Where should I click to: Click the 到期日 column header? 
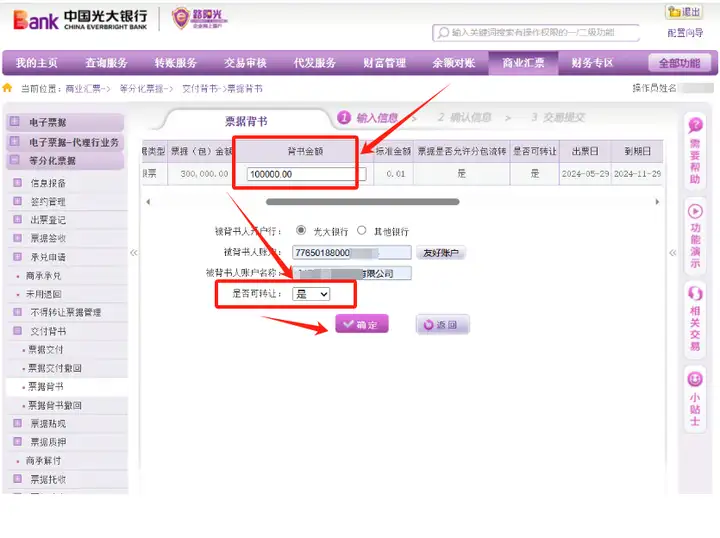click(x=637, y=151)
